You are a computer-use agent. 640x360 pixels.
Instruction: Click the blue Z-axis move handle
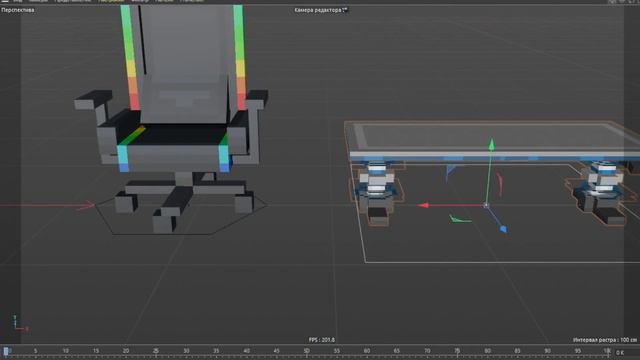503,229
